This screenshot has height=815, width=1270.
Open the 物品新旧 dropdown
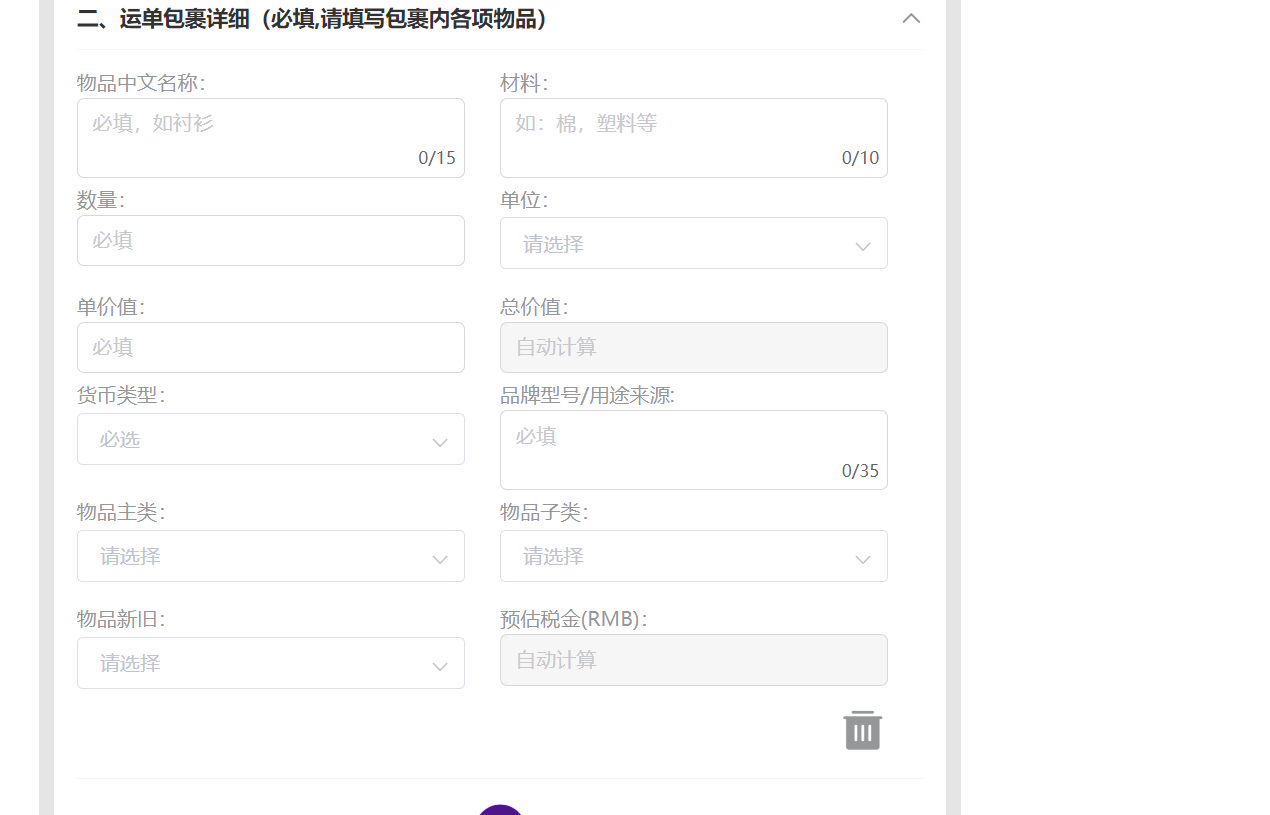(x=271, y=663)
